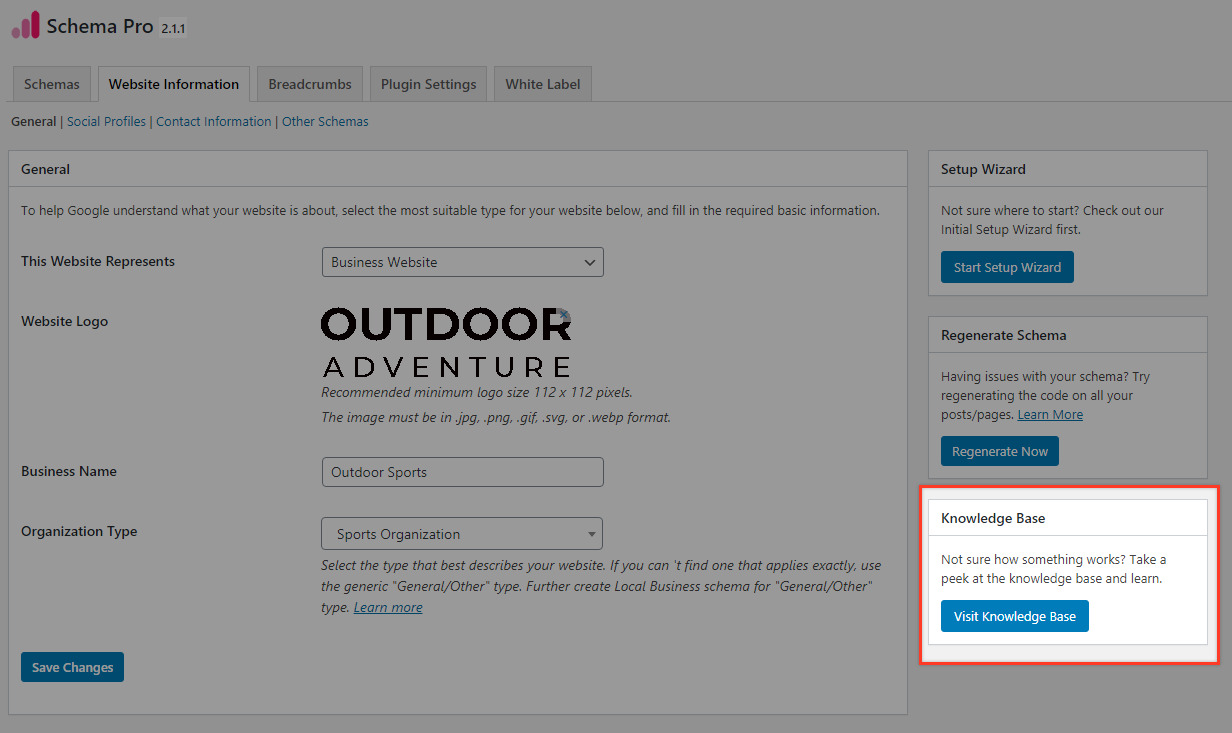1232x733 pixels.
Task: Click Regenerate Now for schema code
Action: click(999, 450)
